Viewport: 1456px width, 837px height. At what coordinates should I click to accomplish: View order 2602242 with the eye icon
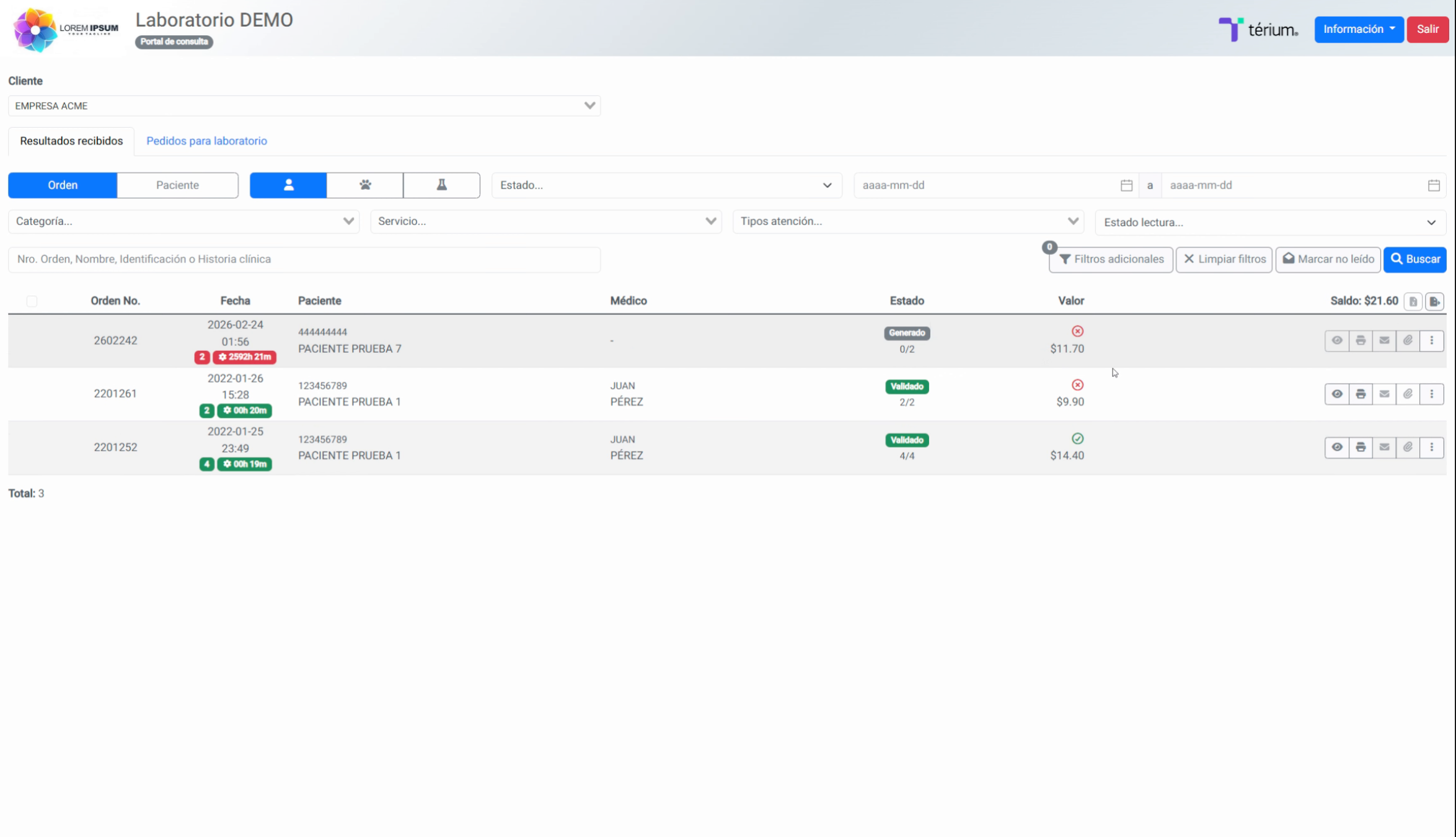point(1337,340)
